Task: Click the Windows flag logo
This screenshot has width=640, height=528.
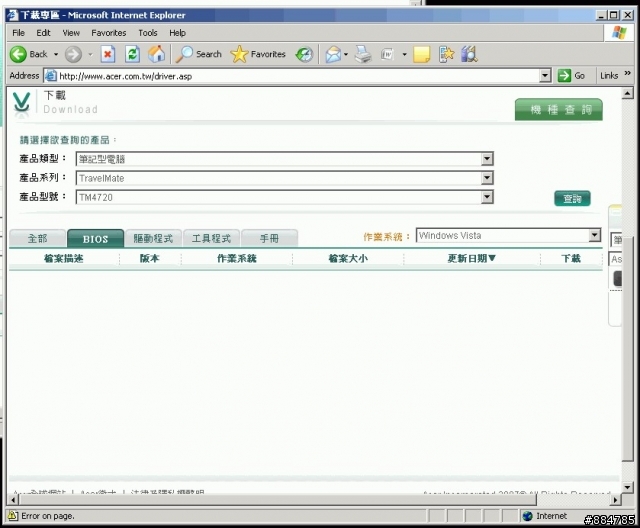Action: 619,33
